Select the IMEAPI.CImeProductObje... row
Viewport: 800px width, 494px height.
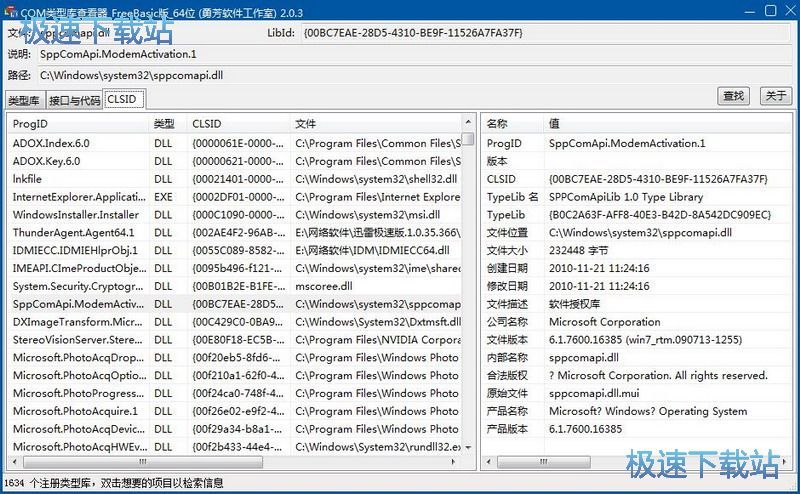(235, 268)
